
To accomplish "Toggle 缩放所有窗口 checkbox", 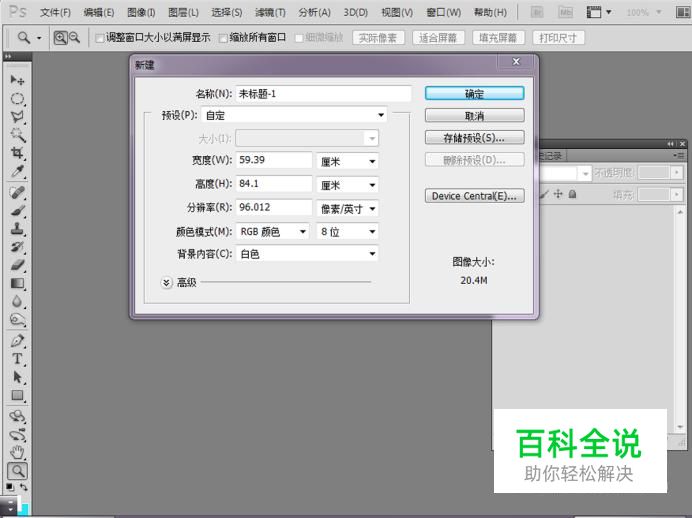I will tap(223, 38).
